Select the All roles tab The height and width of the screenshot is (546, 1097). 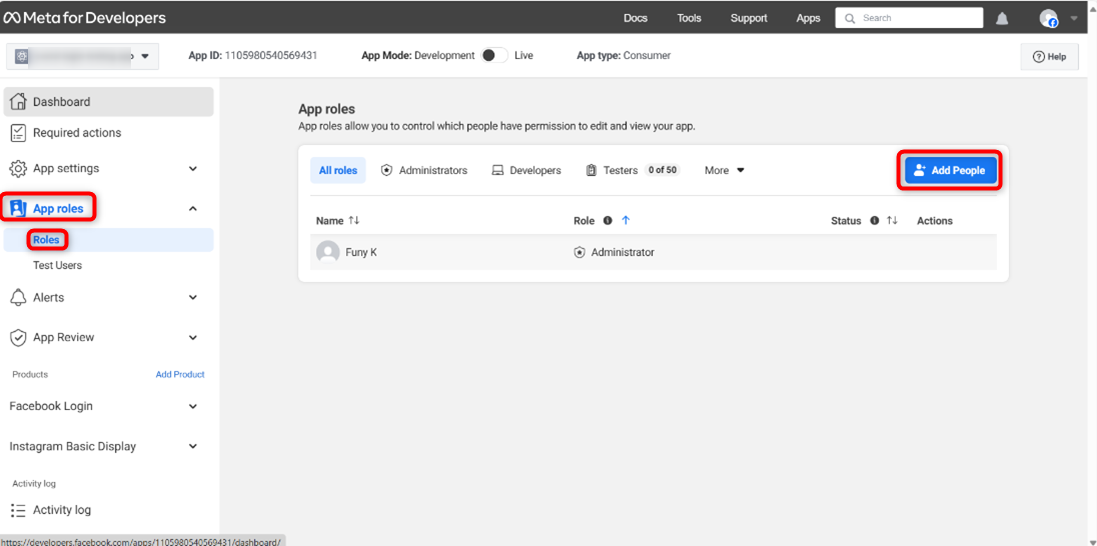(x=338, y=170)
